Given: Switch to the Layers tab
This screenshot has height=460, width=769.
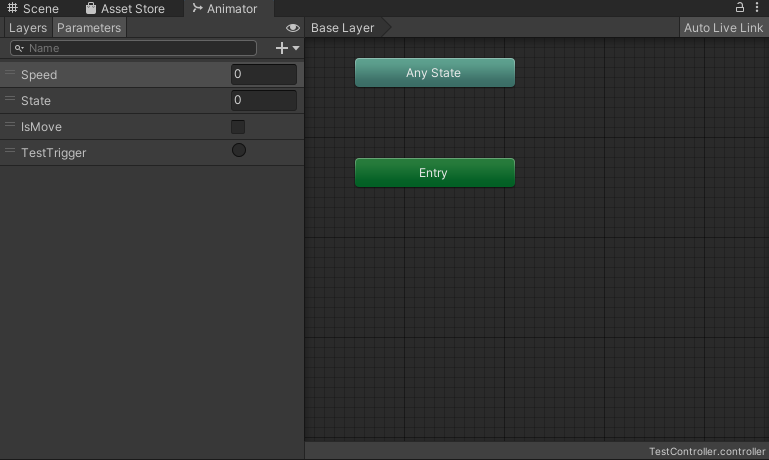Looking at the screenshot, I should [x=27, y=28].
